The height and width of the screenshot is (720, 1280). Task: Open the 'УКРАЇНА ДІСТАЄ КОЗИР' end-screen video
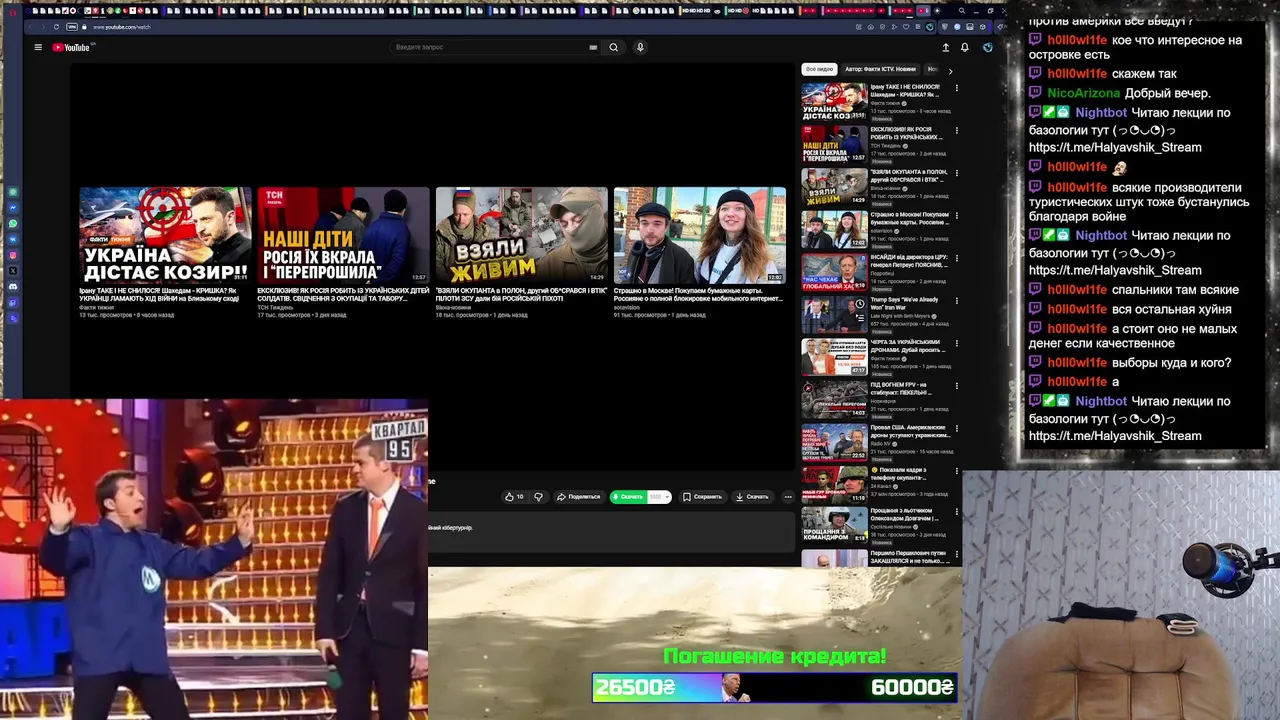[165, 235]
